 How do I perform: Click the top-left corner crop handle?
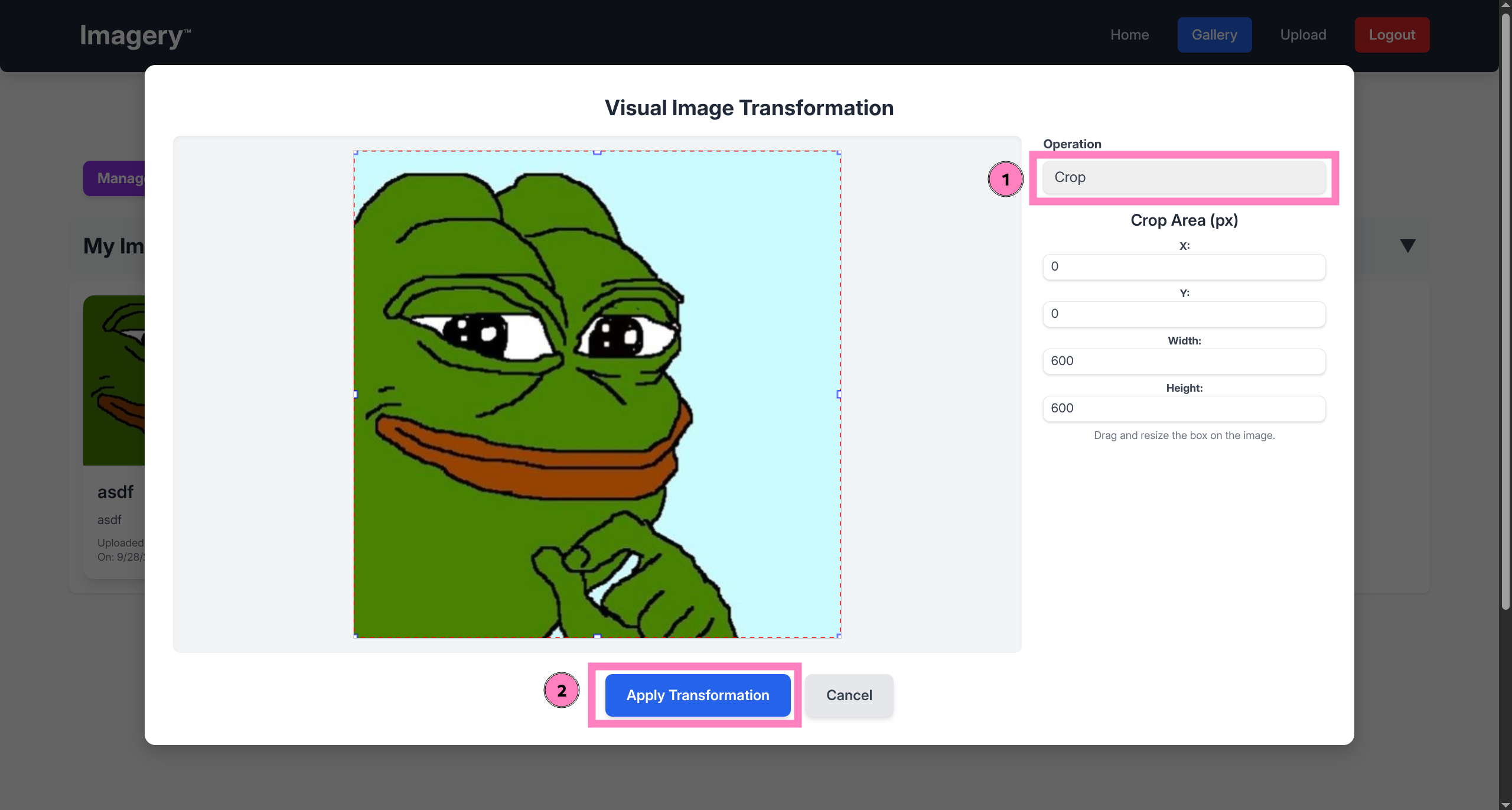pyautogui.click(x=356, y=152)
